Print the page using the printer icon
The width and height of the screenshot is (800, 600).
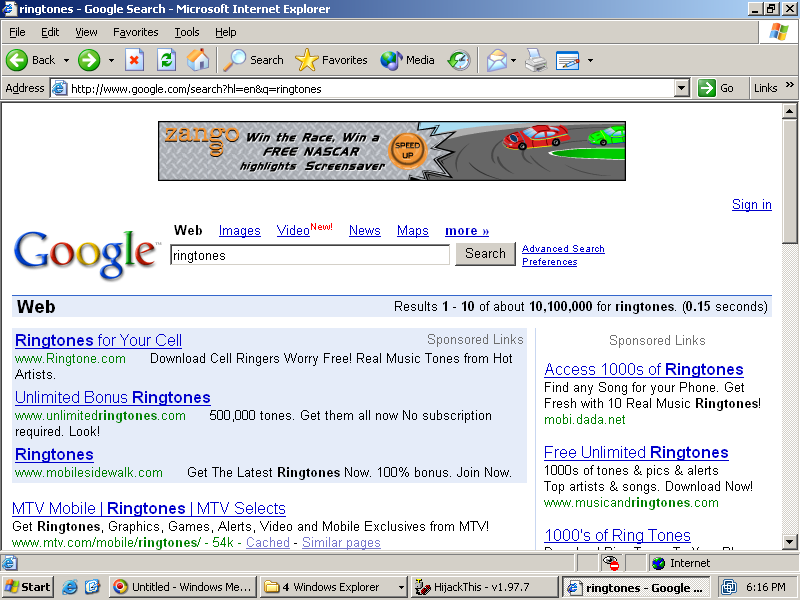536,60
